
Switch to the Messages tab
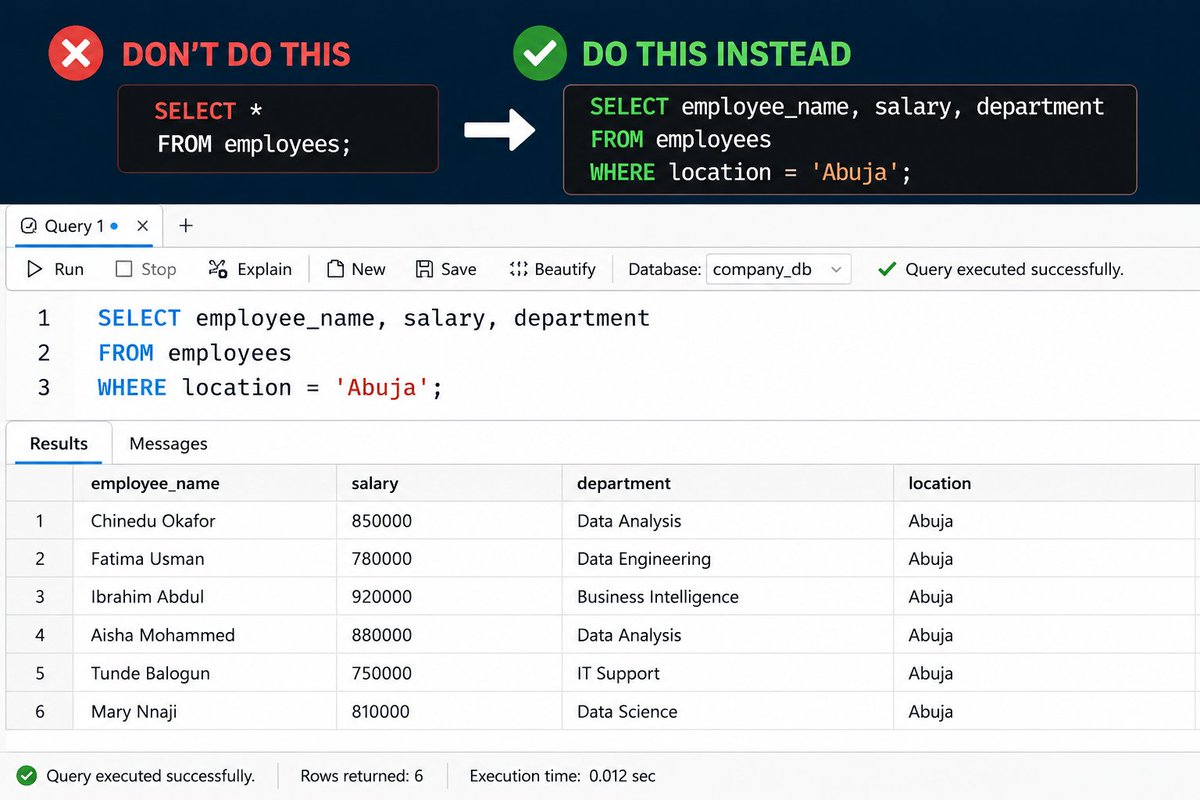pos(168,443)
